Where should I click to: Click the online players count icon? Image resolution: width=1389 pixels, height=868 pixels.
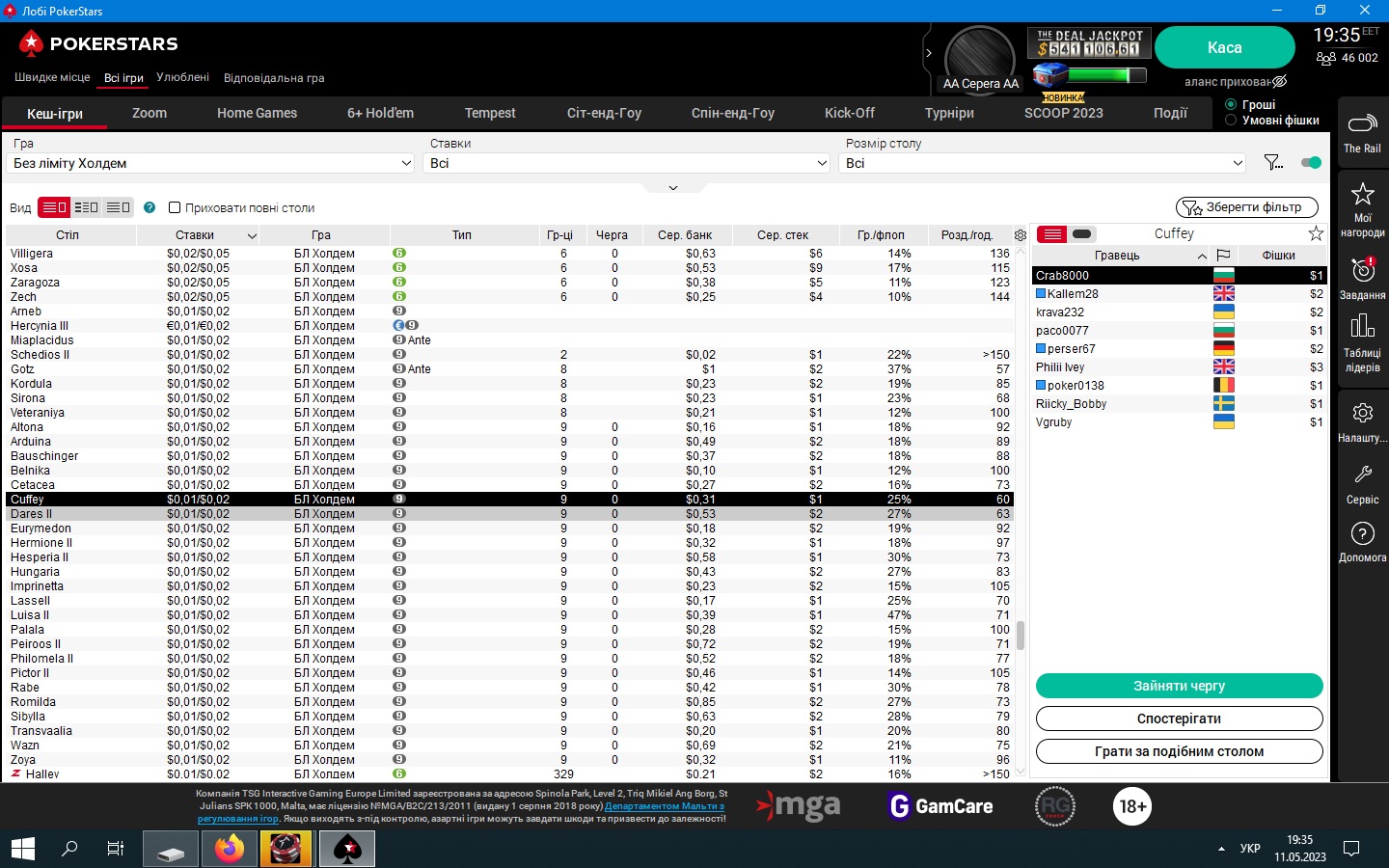click(x=1326, y=59)
